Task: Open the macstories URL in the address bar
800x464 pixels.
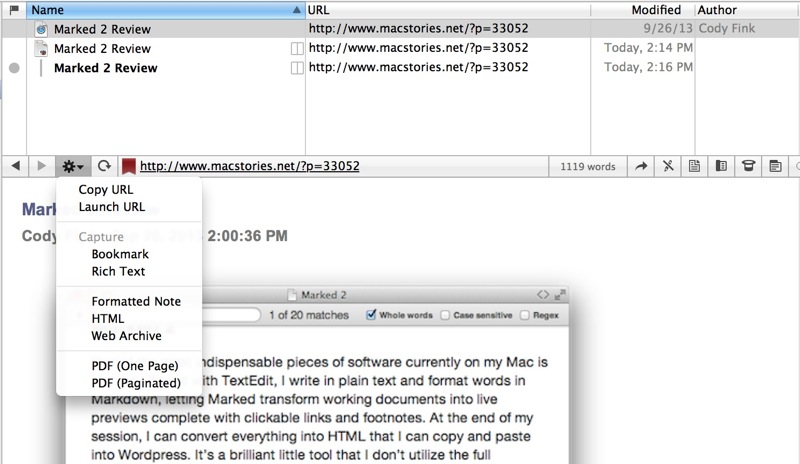Action: [249, 166]
